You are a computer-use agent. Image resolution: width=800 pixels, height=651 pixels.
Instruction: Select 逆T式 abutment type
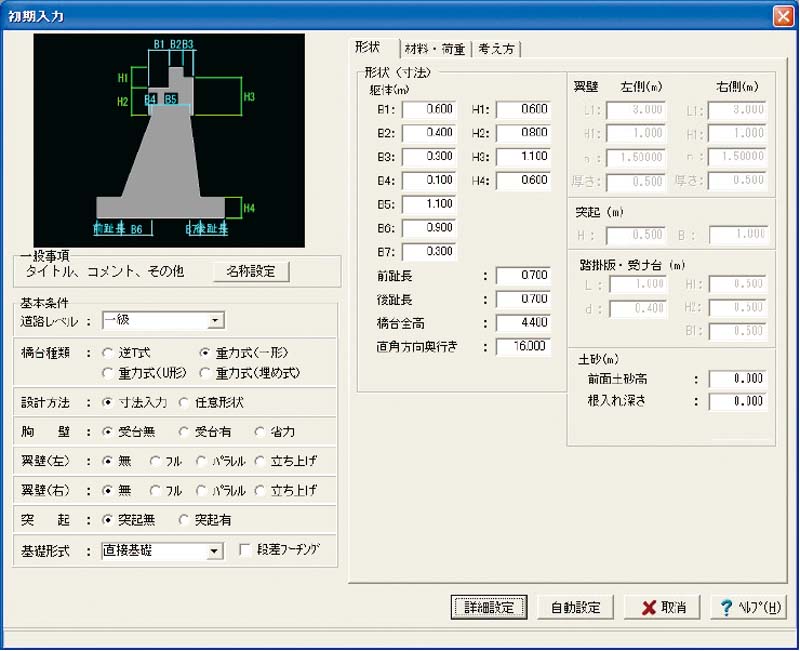pyautogui.click(x=108, y=353)
